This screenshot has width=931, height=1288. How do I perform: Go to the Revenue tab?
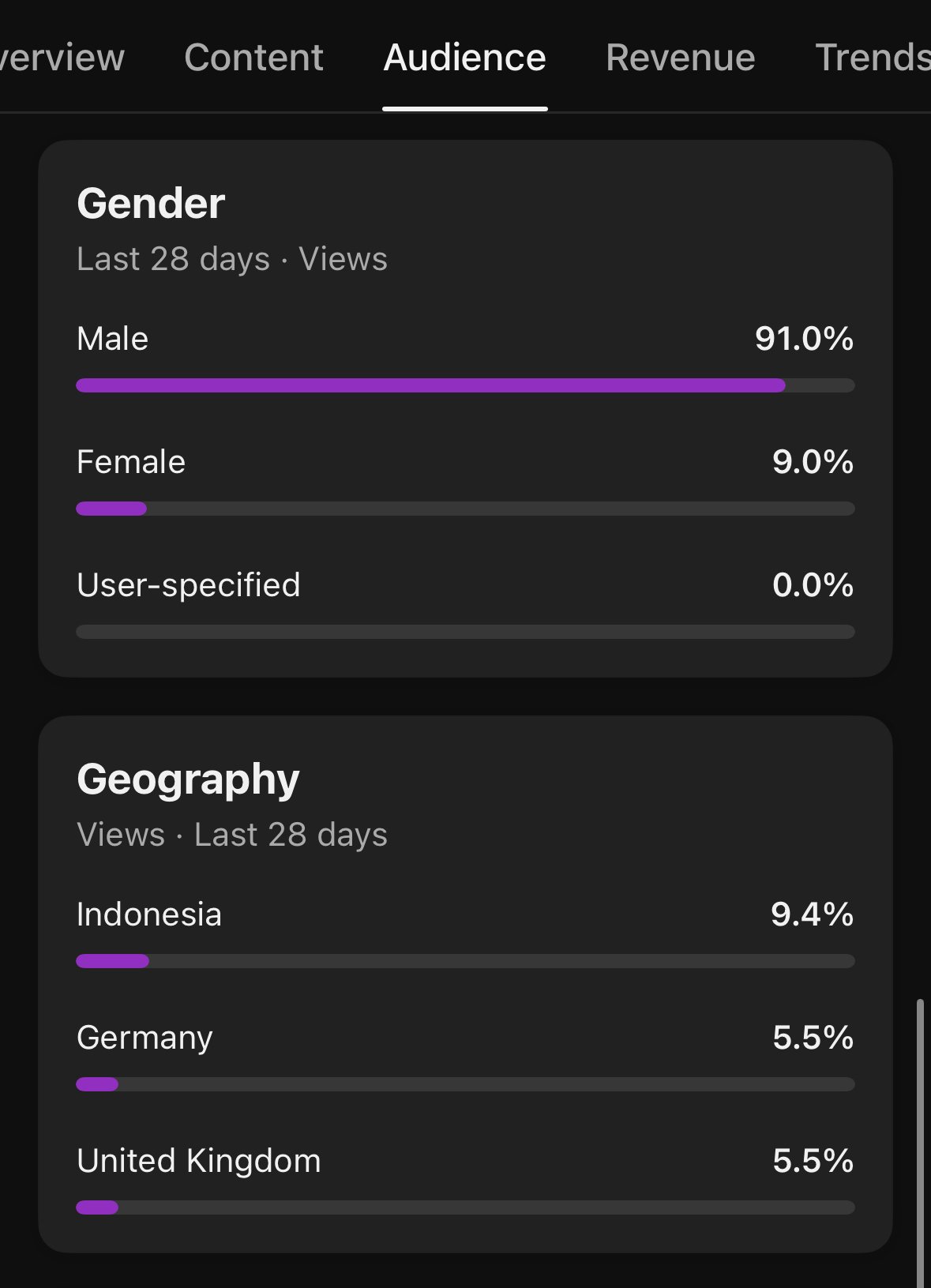pos(680,58)
